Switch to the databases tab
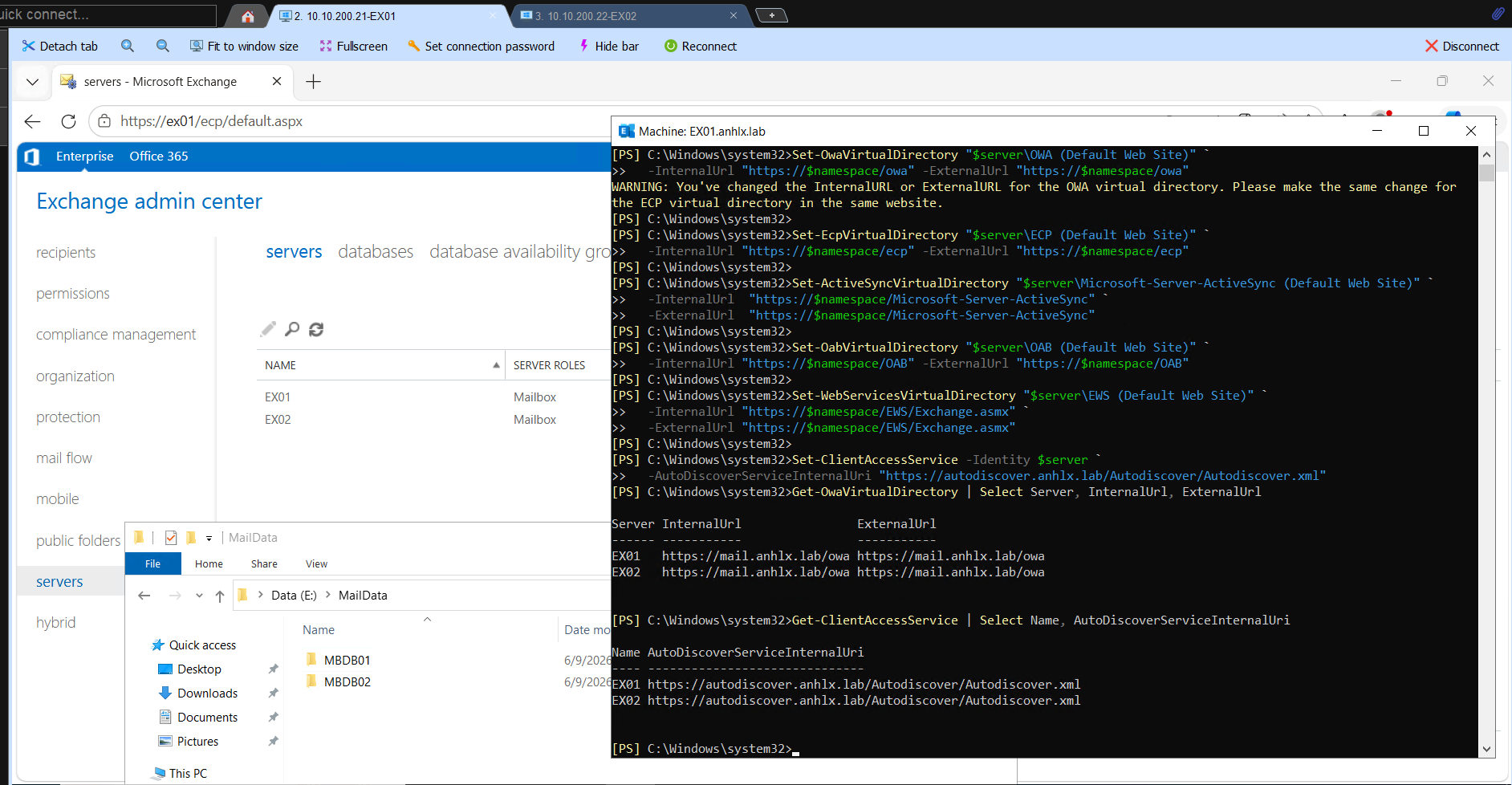Viewport: 1512px width, 785px height. (376, 252)
